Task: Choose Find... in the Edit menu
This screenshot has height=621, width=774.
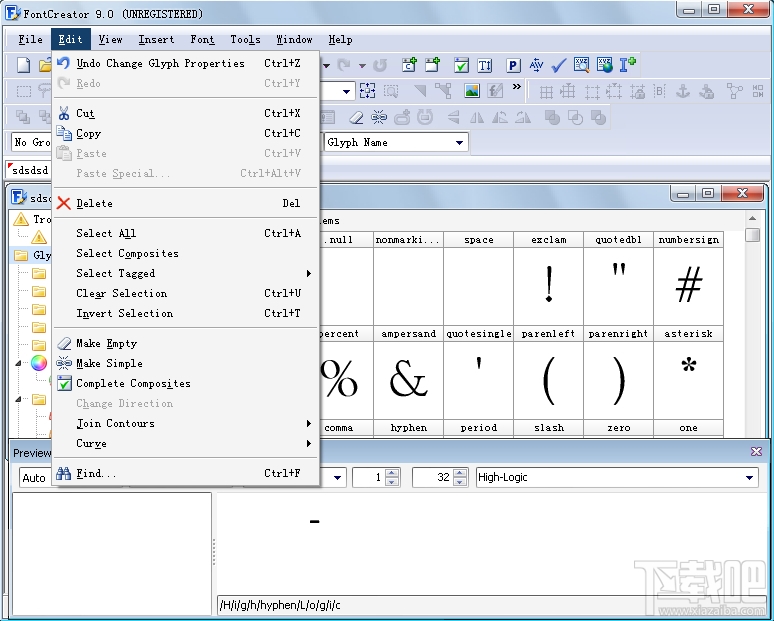Action: point(186,473)
